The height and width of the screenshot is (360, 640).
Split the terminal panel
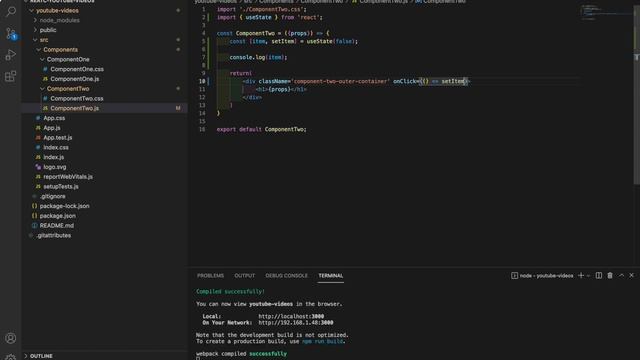click(598, 276)
